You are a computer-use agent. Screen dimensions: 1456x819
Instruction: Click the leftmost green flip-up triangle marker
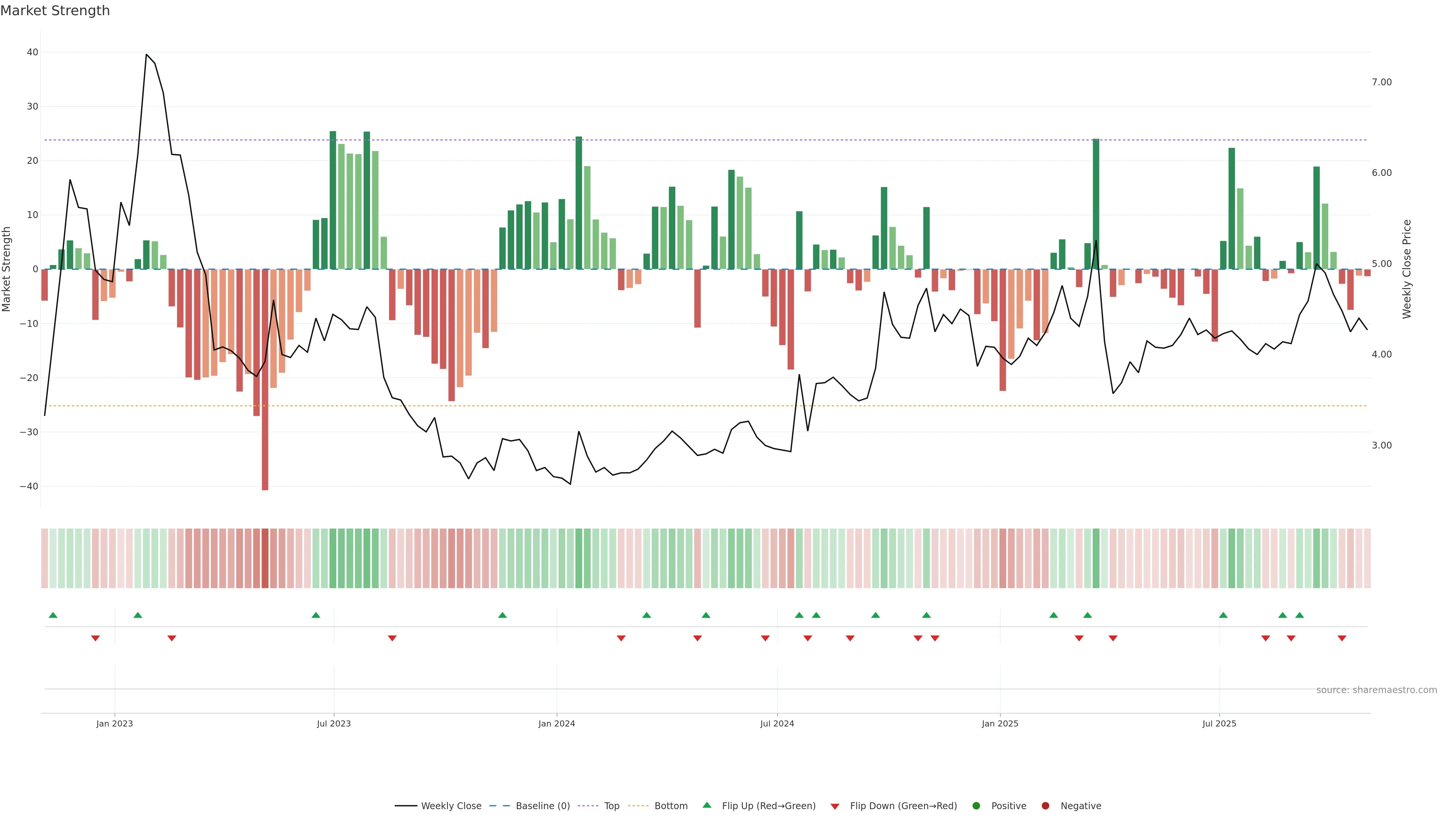pos(53,615)
